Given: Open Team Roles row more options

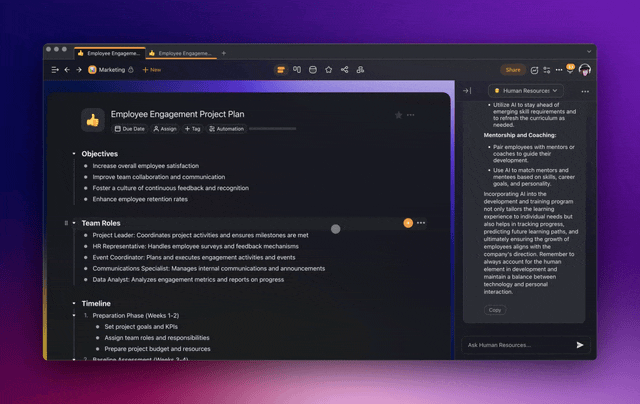Looking at the screenshot, I should tap(421, 223).
